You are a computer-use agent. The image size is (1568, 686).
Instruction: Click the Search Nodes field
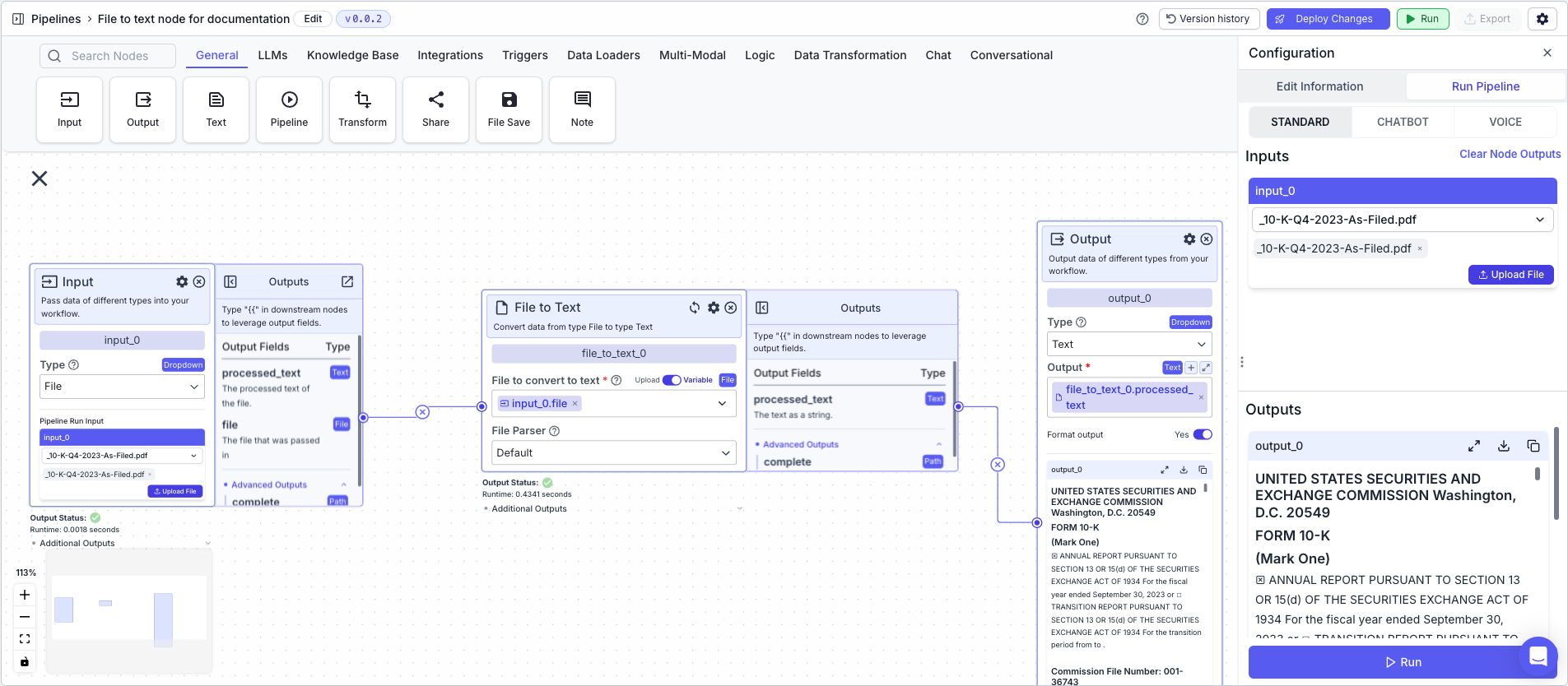(108, 56)
